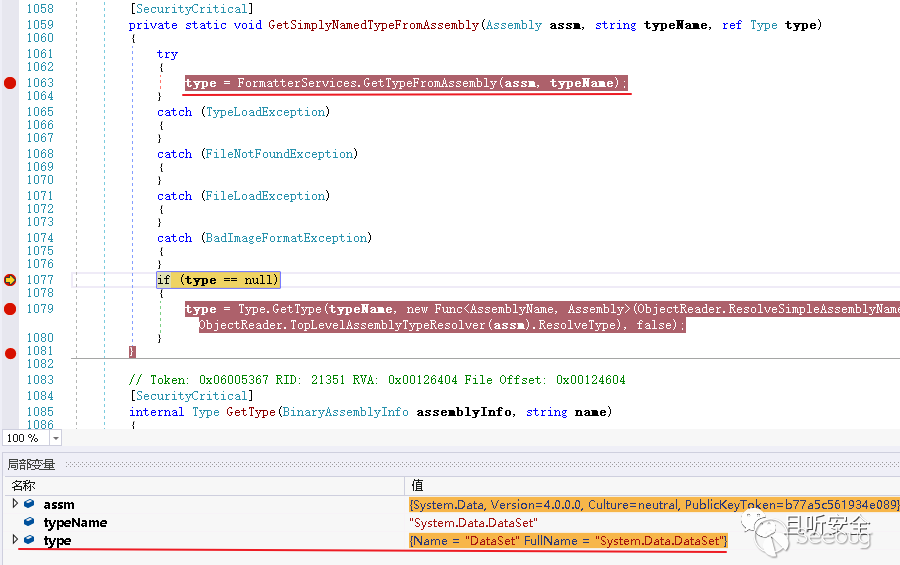Click the 名称 column header
Viewport: 900px width, 565px height.
24,485
